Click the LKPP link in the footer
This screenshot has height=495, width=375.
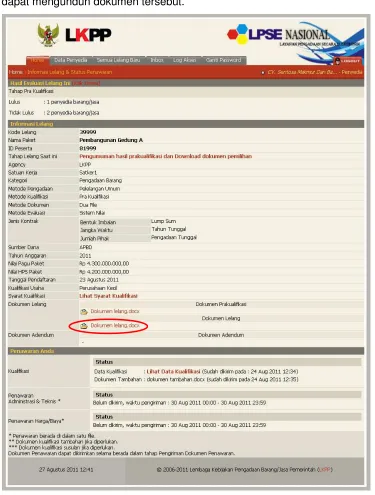pyautogui.click(x=324, y=469)
